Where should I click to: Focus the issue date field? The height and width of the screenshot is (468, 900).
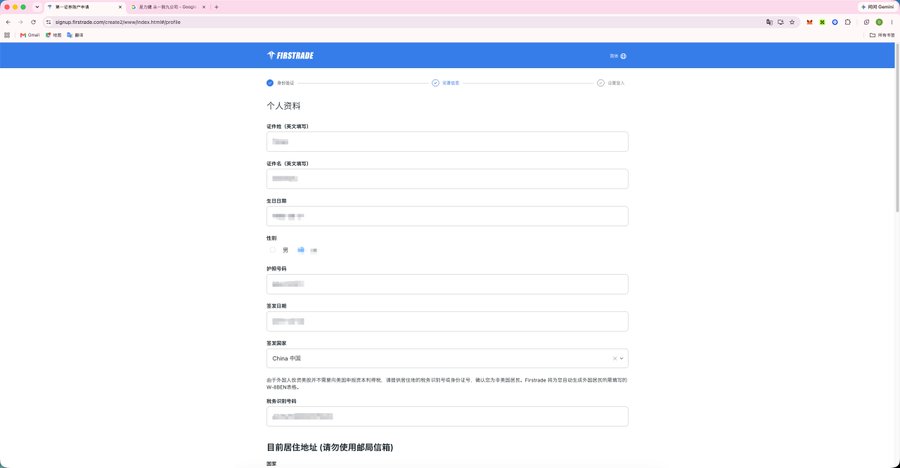(447, 322)
